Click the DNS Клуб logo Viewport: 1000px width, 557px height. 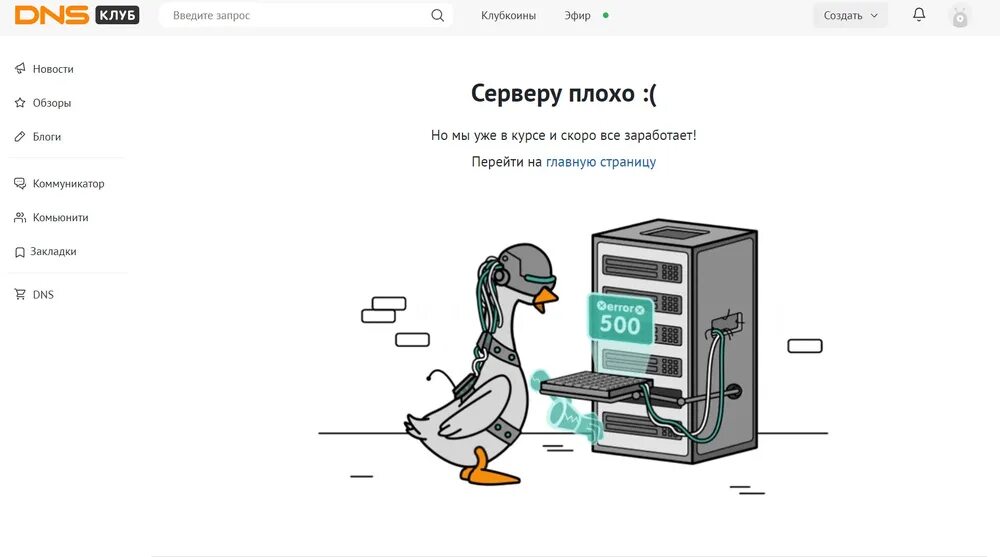77,15
